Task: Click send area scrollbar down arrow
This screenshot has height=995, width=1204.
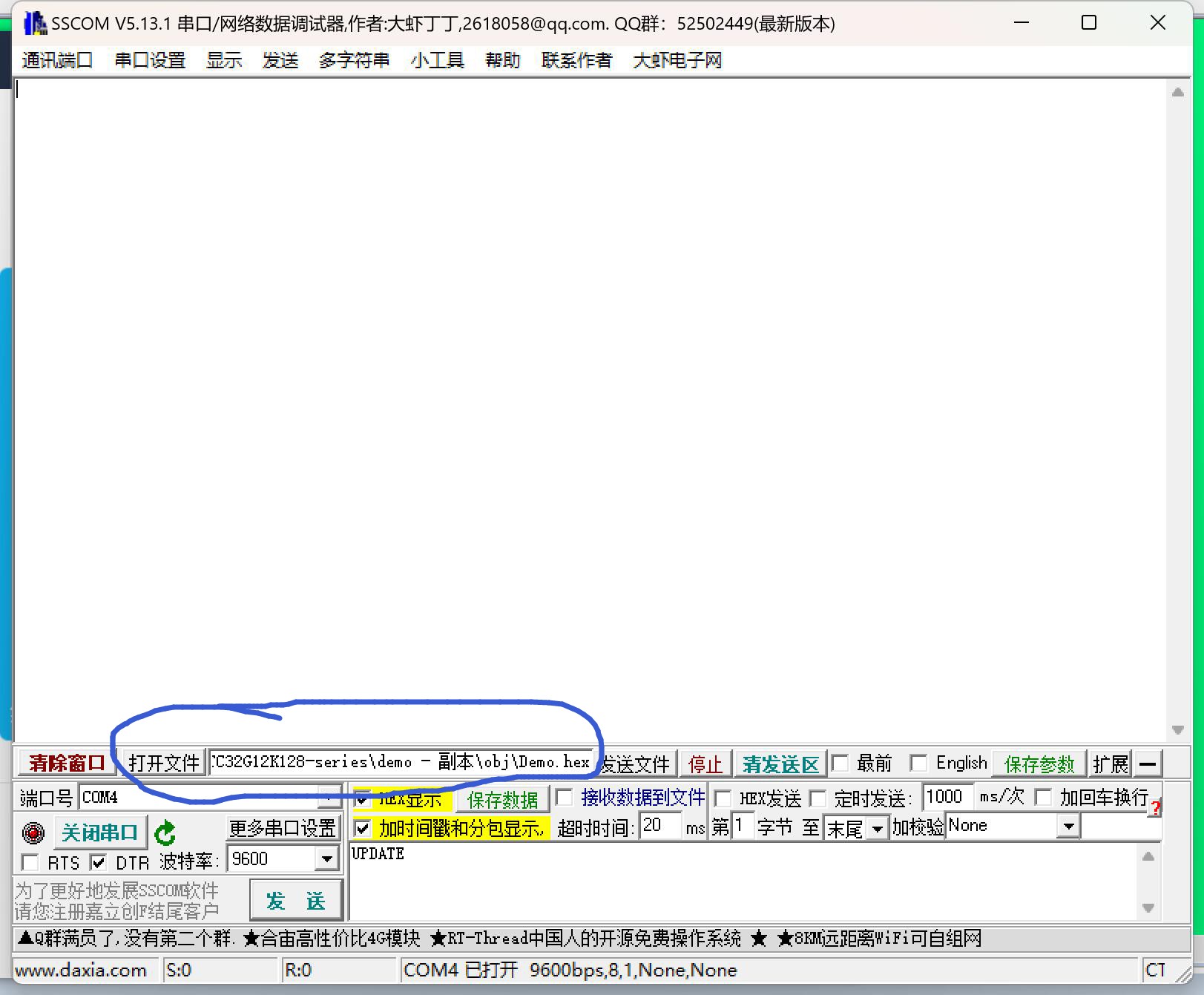Action: click(1148, 908)
